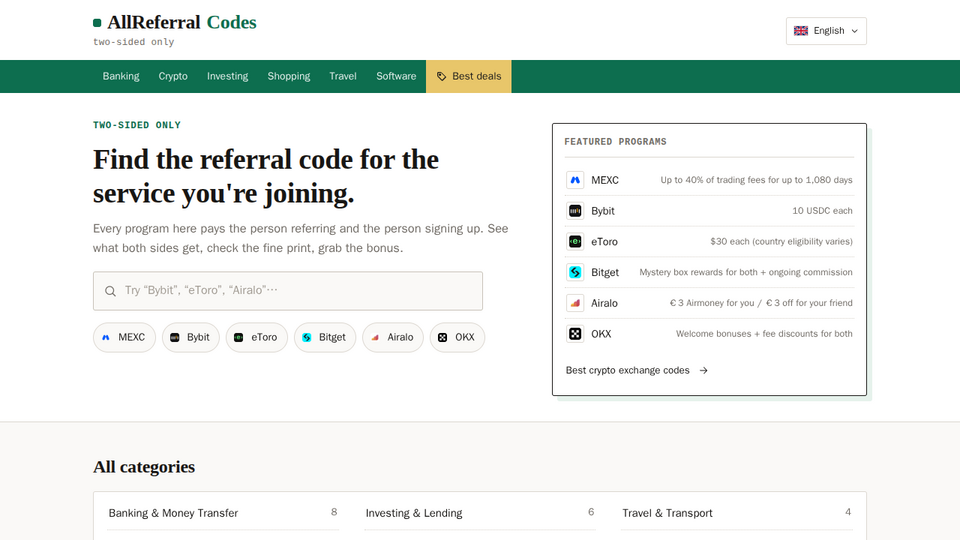Click the UK flag icon

click(x=801, y=31)
